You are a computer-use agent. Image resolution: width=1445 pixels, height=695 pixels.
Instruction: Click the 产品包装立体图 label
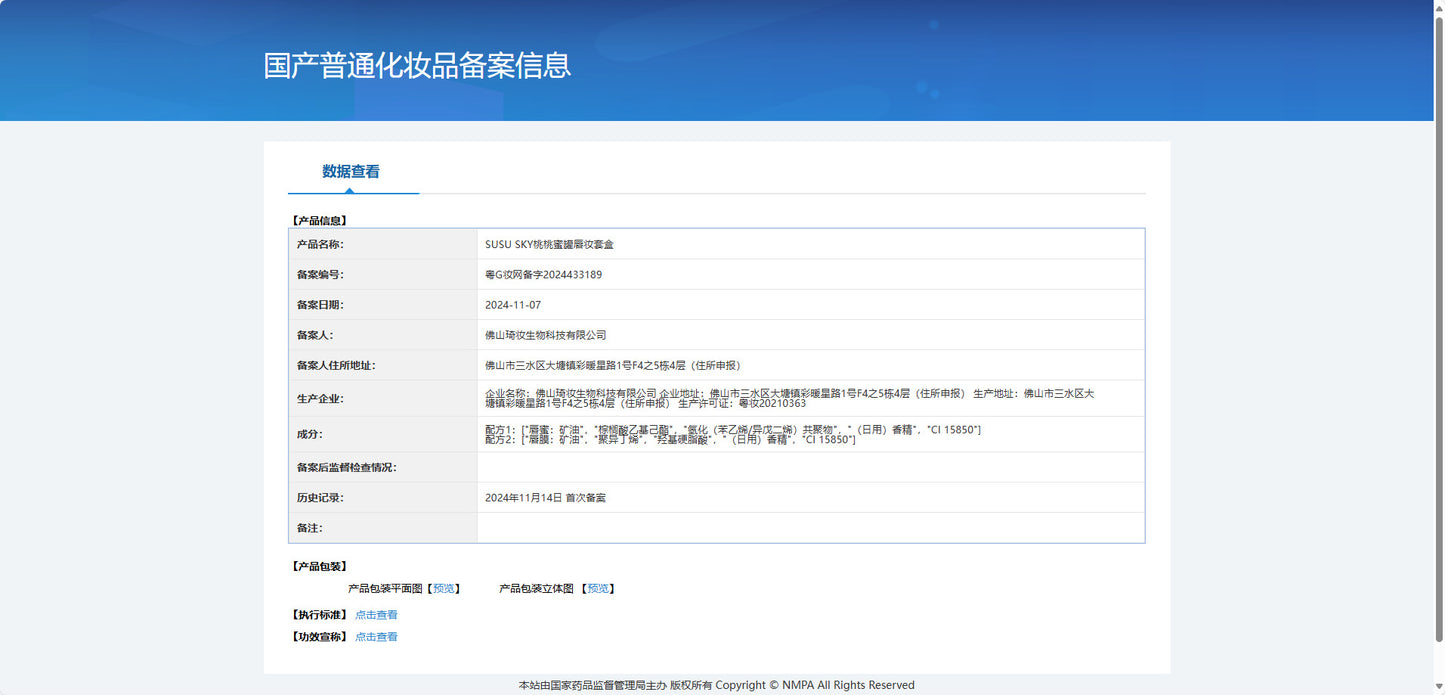(x=536, y=589)
